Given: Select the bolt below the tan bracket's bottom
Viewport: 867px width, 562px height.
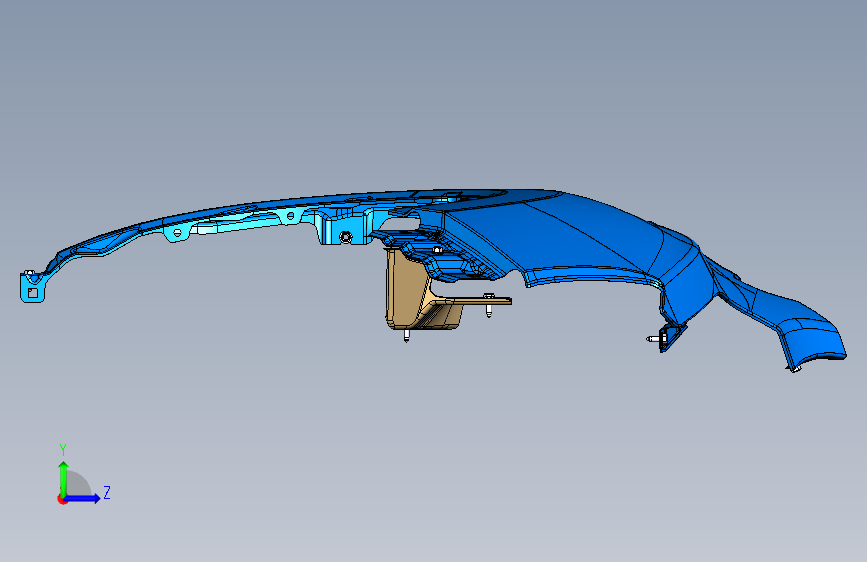Looking at the screenshot, I should click(x=406, y=336).
